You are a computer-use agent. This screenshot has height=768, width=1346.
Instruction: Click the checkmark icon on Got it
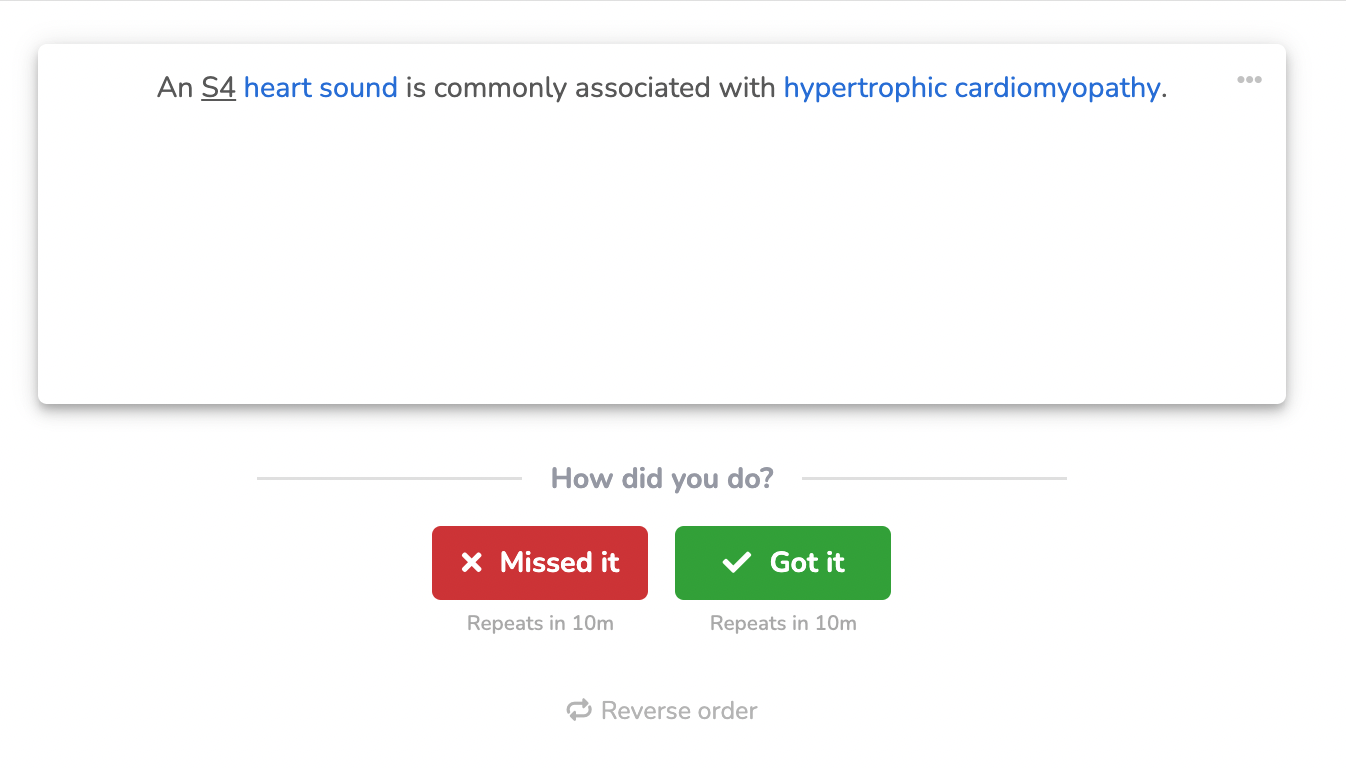pos(736,563)
